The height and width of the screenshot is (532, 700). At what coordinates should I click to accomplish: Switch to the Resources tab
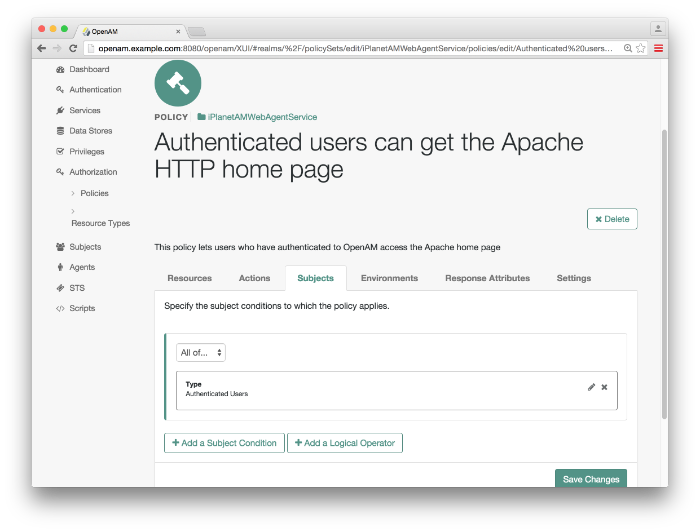[190, 278]
